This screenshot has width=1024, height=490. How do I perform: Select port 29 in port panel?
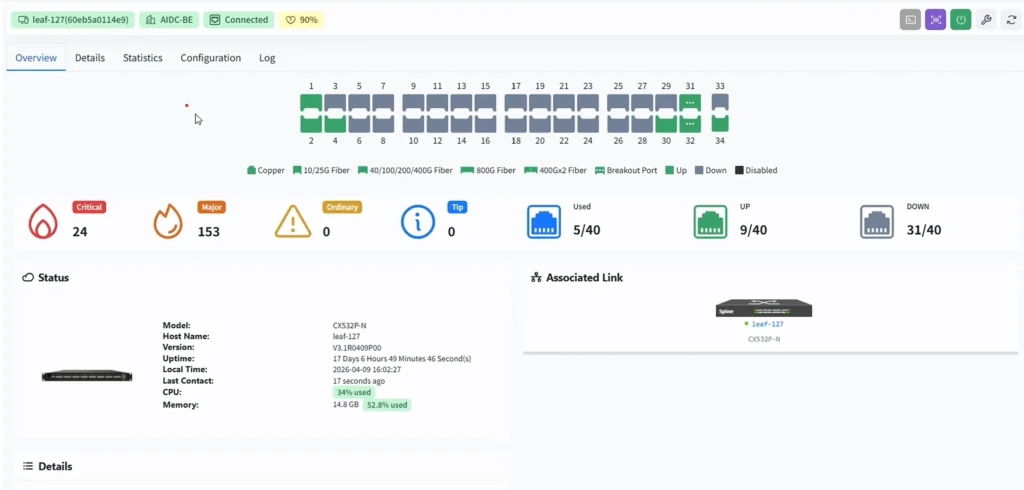[666, 103]
